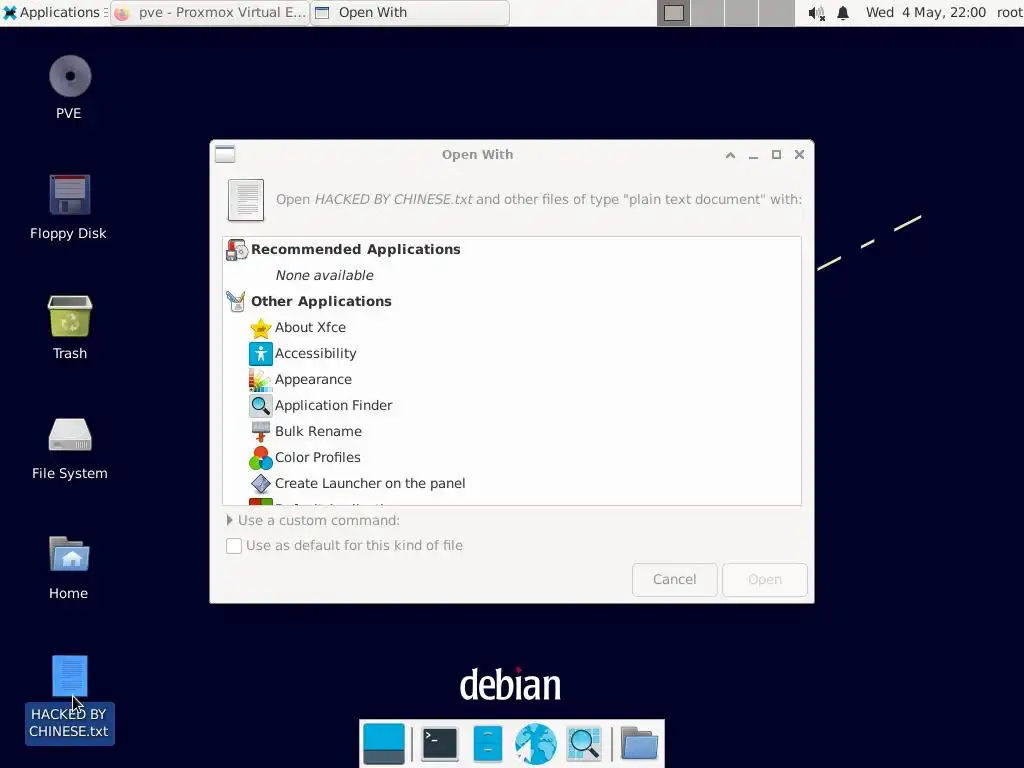Viewport: 1024px width, 768px height.
Task: Show desktop using the dock's first icon
Action: coord(383,744)
